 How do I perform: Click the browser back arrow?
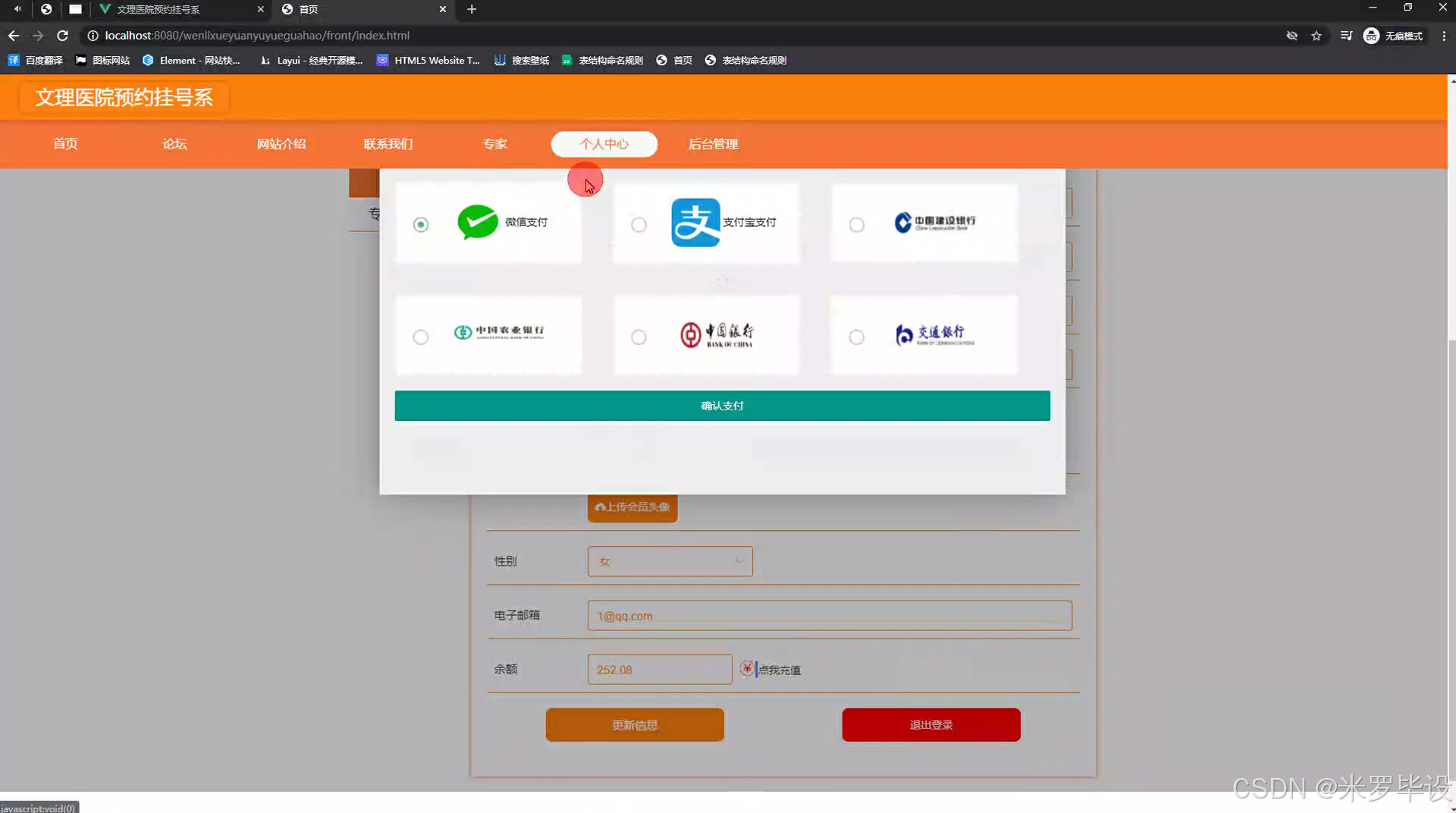point(14,36)
